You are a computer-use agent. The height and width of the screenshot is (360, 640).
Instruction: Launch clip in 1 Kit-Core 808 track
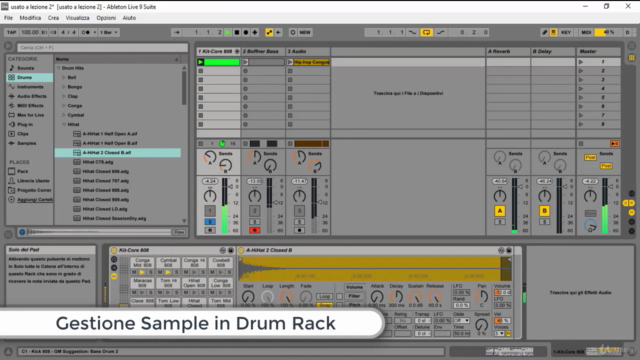click(x=200, y=62)
